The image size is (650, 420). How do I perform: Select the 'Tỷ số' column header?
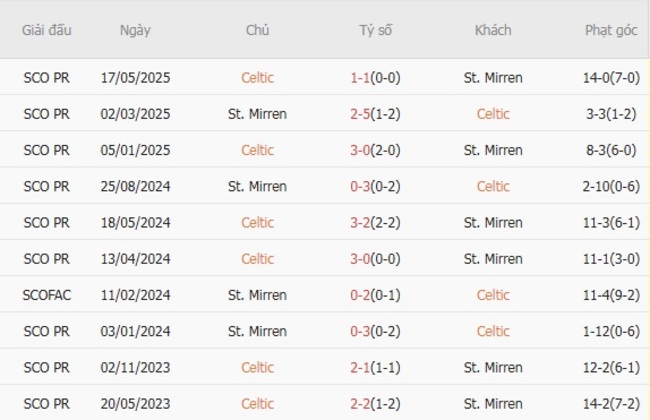click(376, 30)
